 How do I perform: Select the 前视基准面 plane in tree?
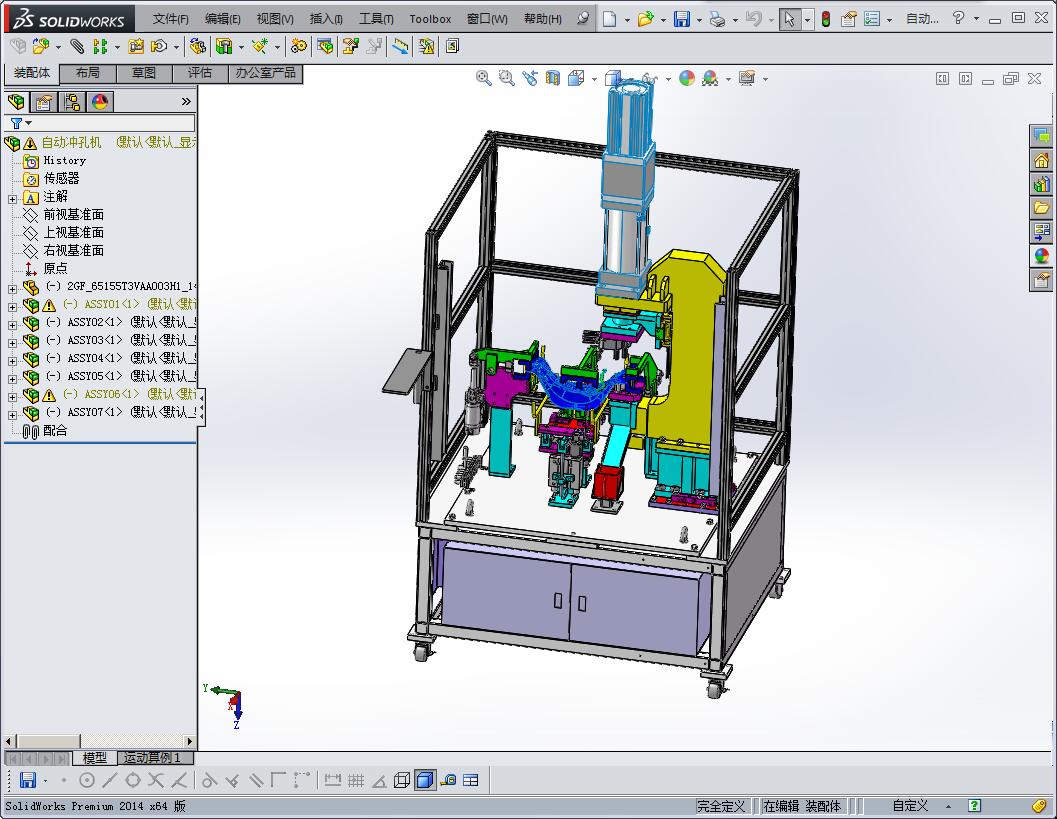[73, 215]
